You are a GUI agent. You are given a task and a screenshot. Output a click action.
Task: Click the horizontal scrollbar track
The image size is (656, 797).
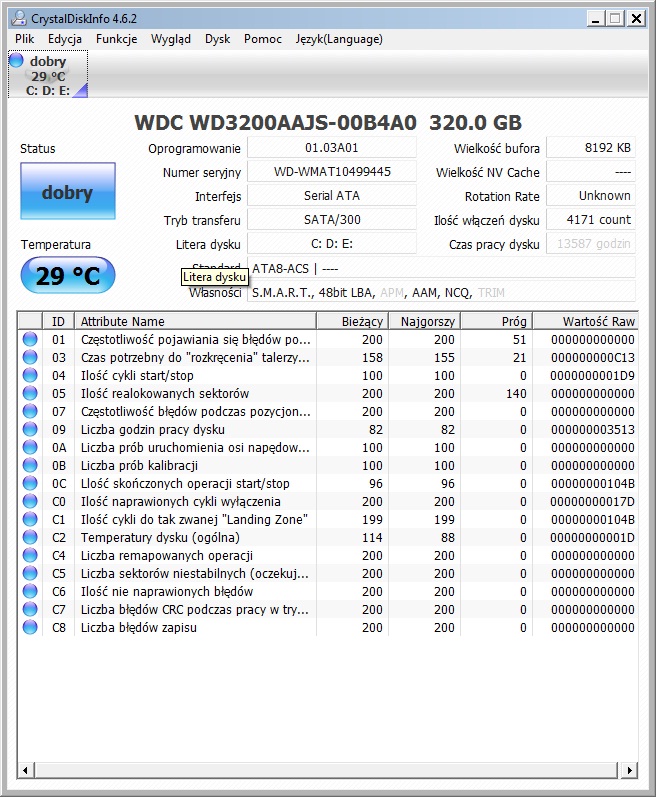coord(328,770)
